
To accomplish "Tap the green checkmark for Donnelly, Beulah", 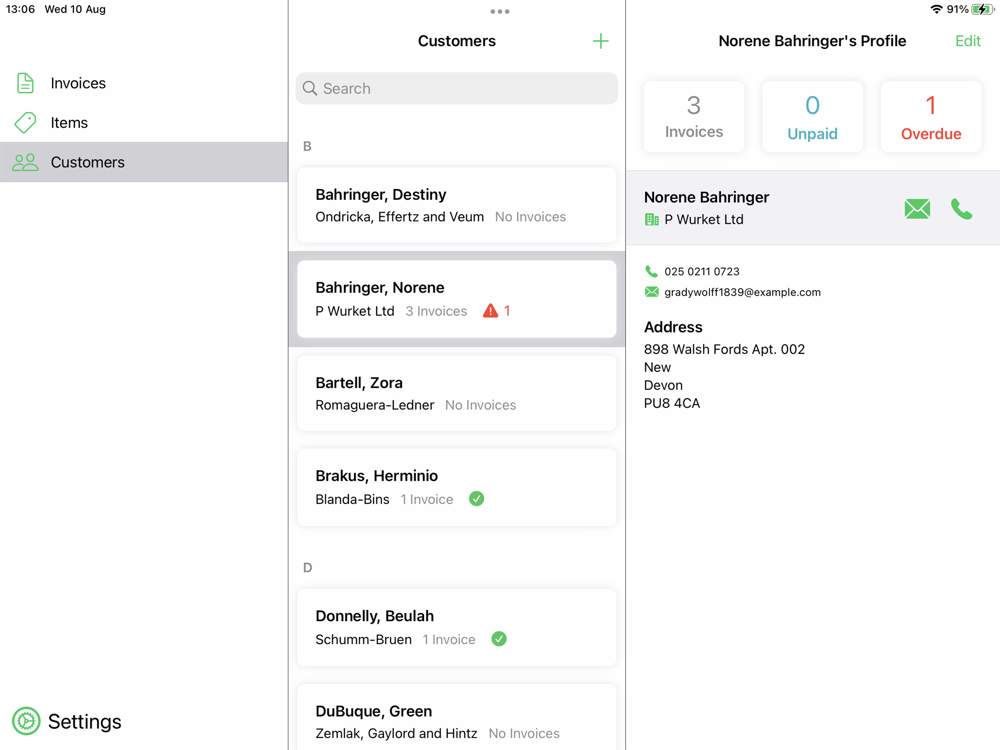I will (499, 639).
